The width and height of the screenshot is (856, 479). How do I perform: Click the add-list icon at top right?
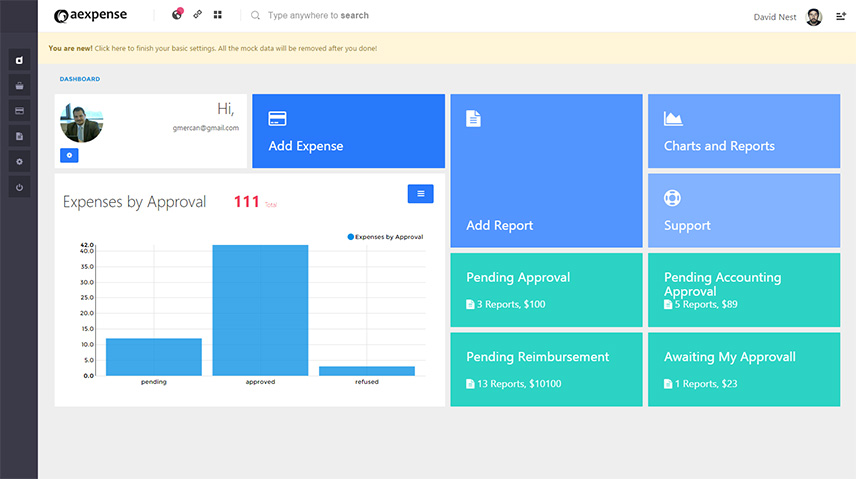840,16
